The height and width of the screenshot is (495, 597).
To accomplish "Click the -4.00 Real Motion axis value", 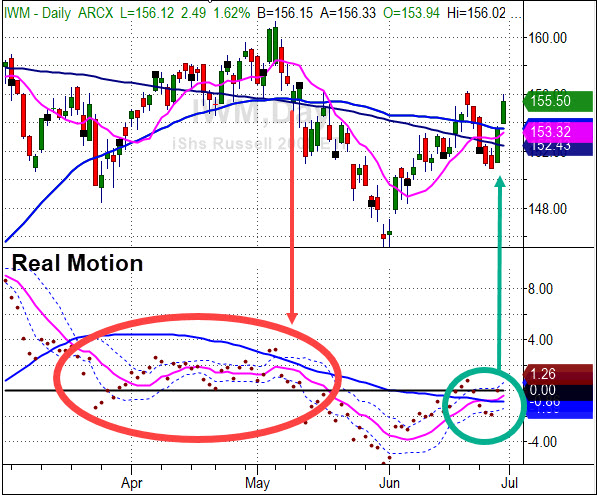I will [x=542, y=442].
